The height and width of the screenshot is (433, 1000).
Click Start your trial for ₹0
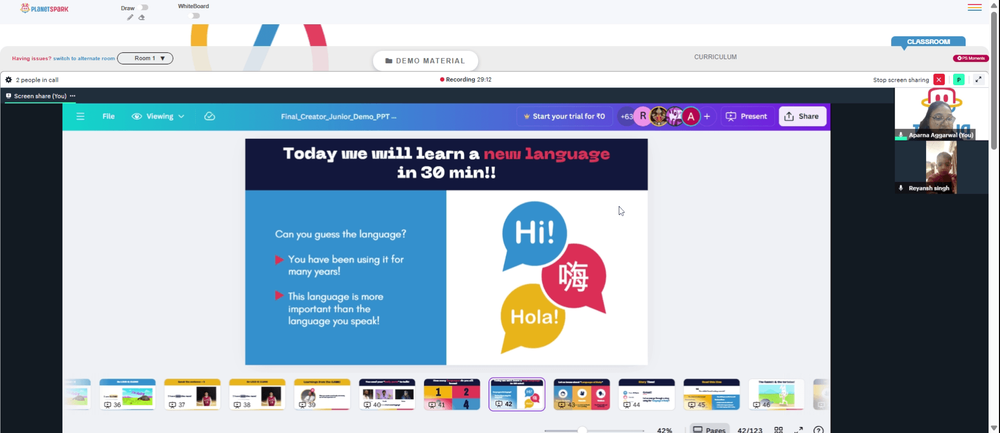tap(564, 117)
